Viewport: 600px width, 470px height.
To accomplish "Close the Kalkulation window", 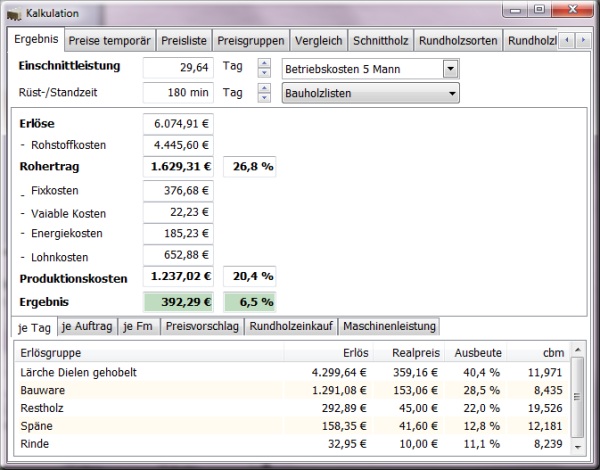I will [572, 10].
